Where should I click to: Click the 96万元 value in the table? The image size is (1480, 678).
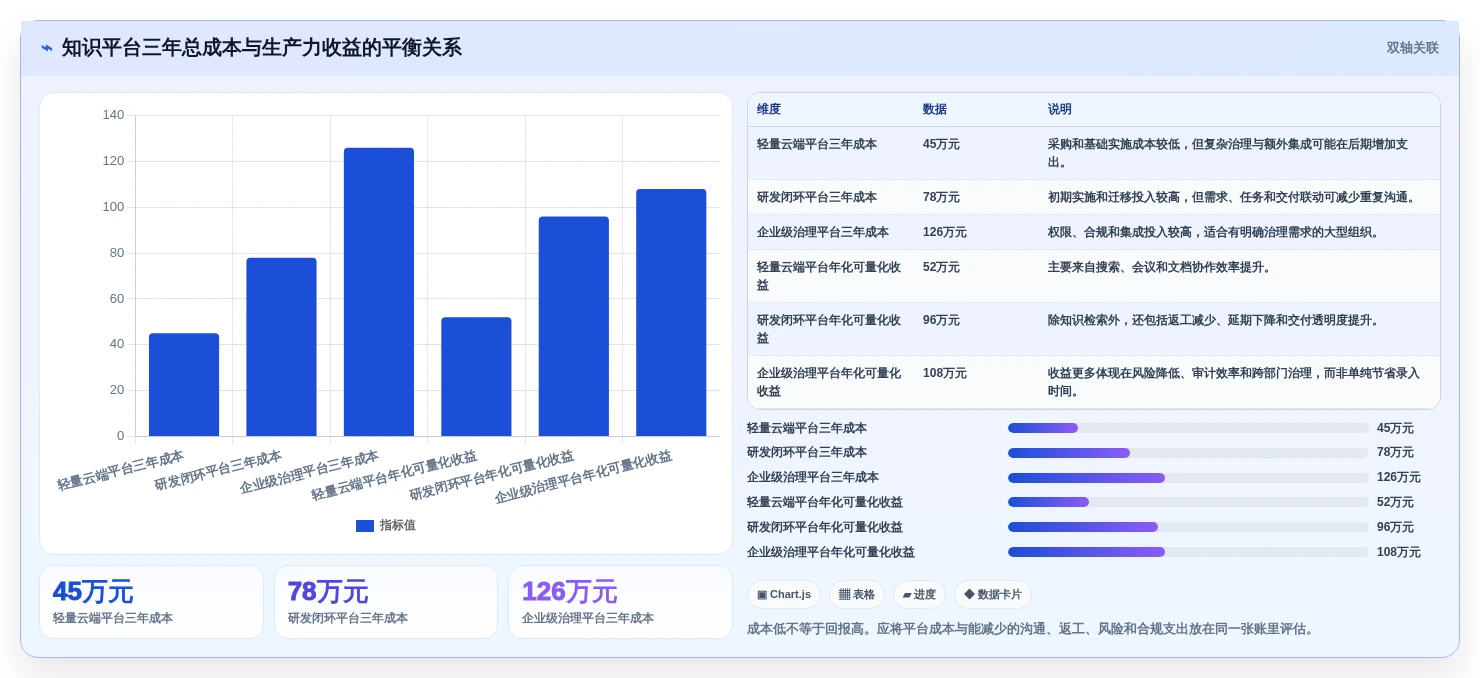(941, 320)
